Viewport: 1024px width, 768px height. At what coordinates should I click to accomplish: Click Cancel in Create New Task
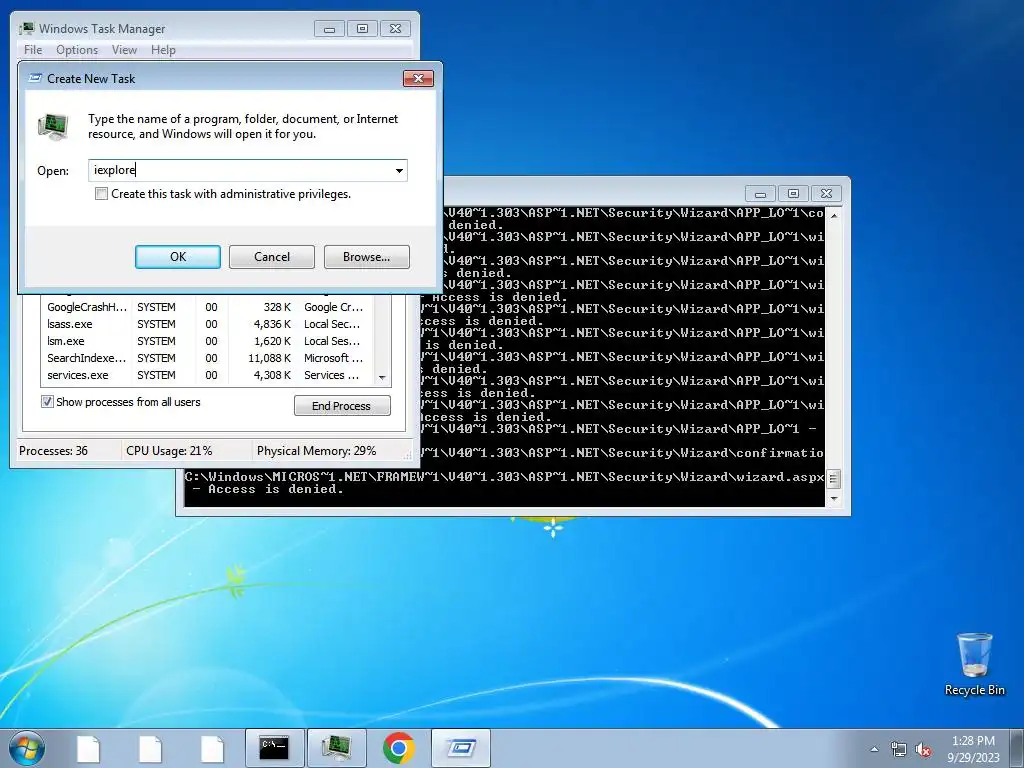pos(272,257)
